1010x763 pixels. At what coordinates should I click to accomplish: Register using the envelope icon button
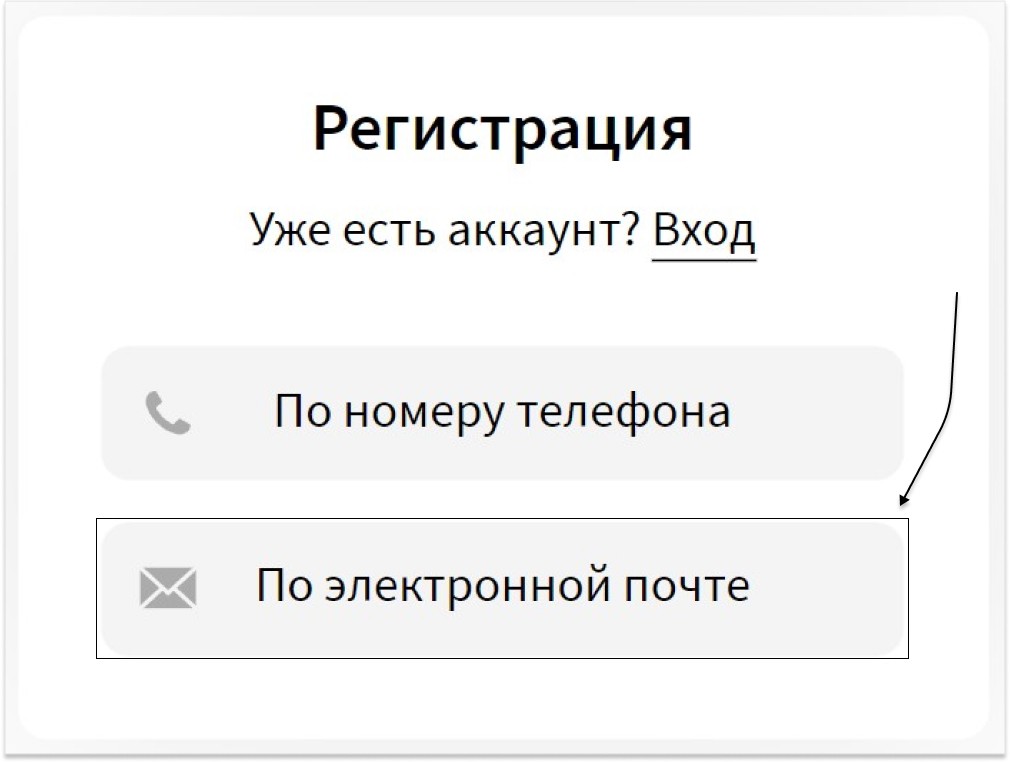[502, 589]
